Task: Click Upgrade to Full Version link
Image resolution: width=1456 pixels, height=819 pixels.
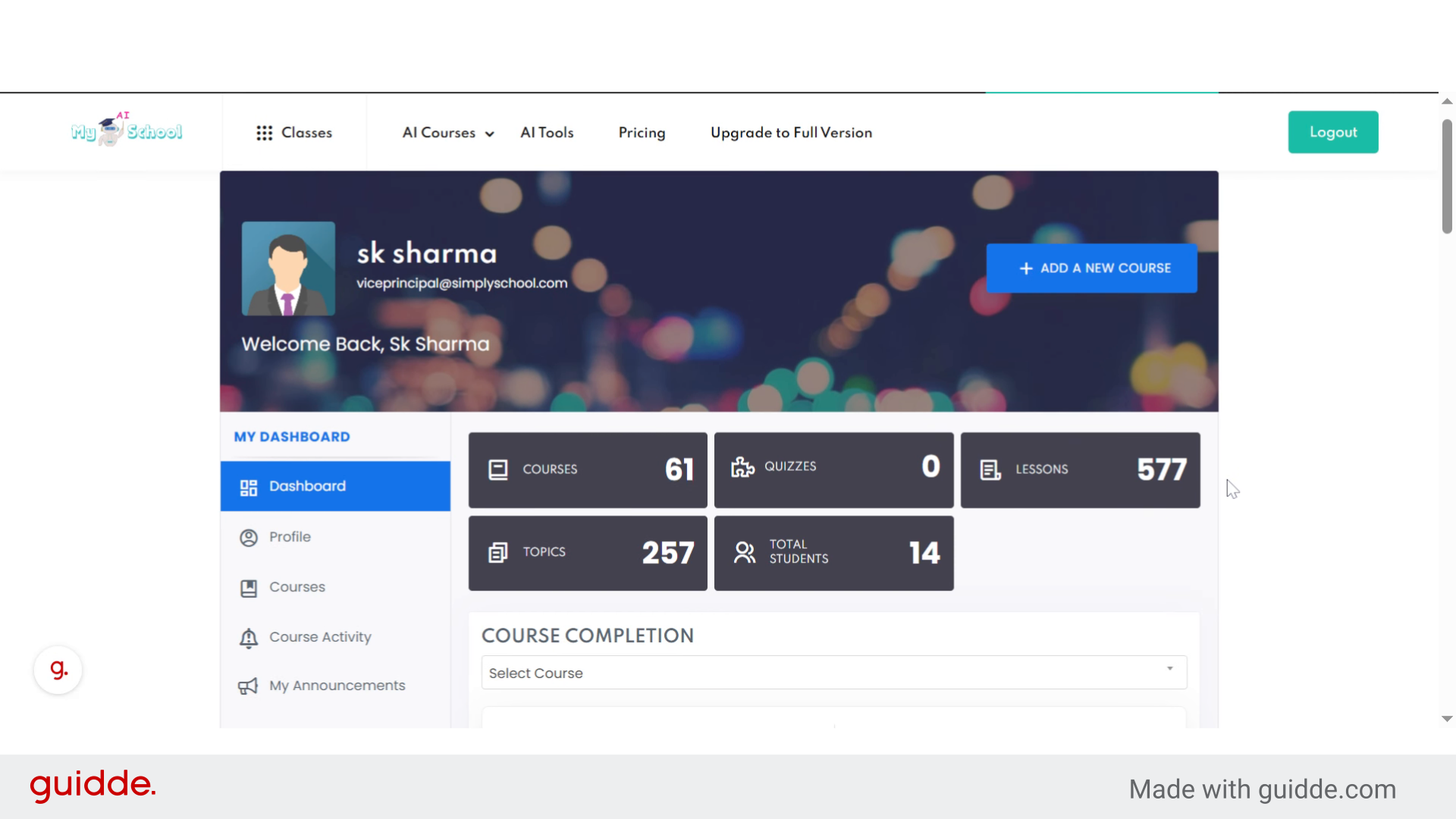Action: 791,133
